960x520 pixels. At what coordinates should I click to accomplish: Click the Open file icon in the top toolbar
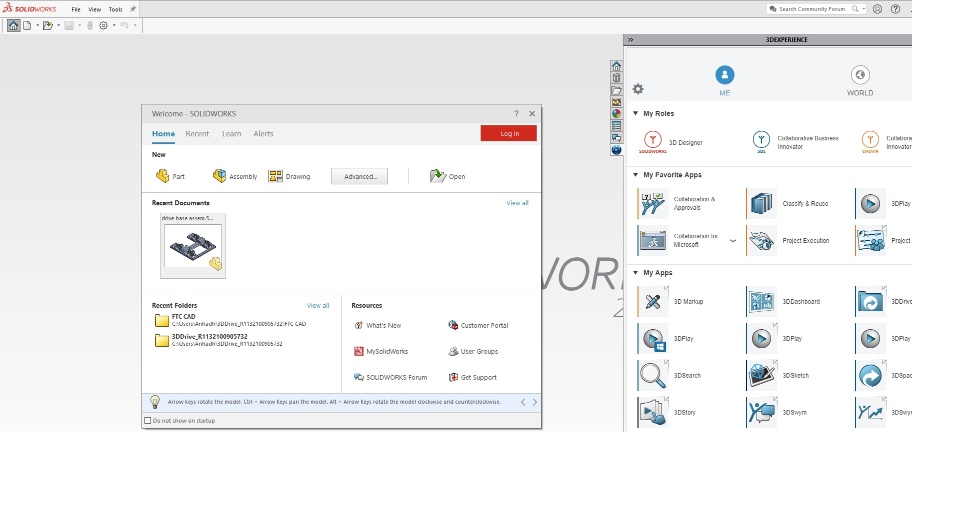(47, 25)
